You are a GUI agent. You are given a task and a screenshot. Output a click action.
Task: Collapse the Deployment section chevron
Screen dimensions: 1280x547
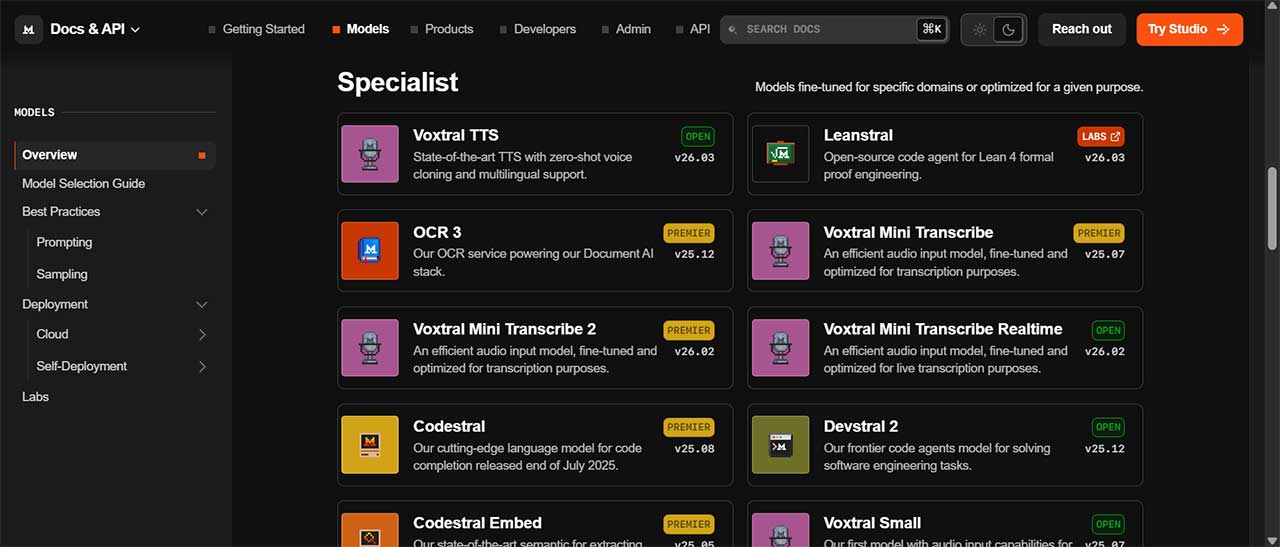point(202,304)
